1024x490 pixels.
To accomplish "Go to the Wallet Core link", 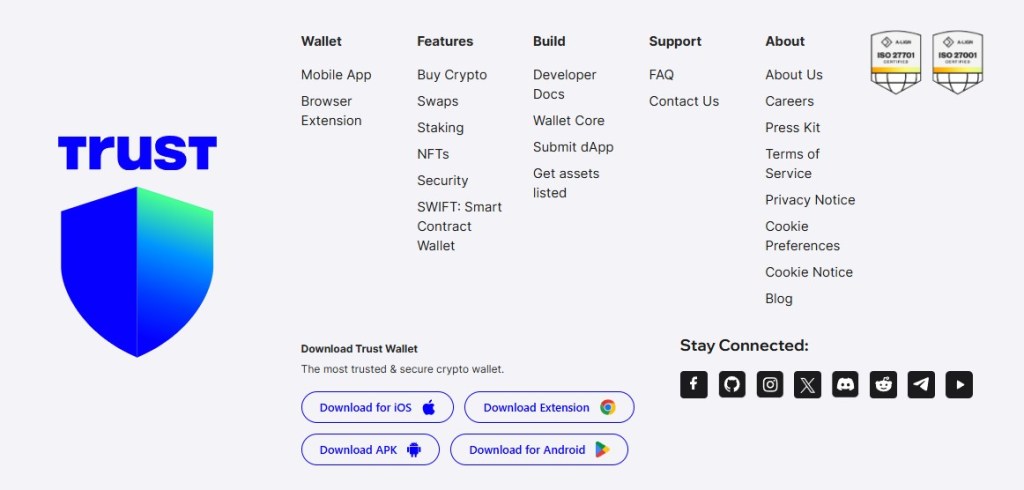I will click(568, 121).
